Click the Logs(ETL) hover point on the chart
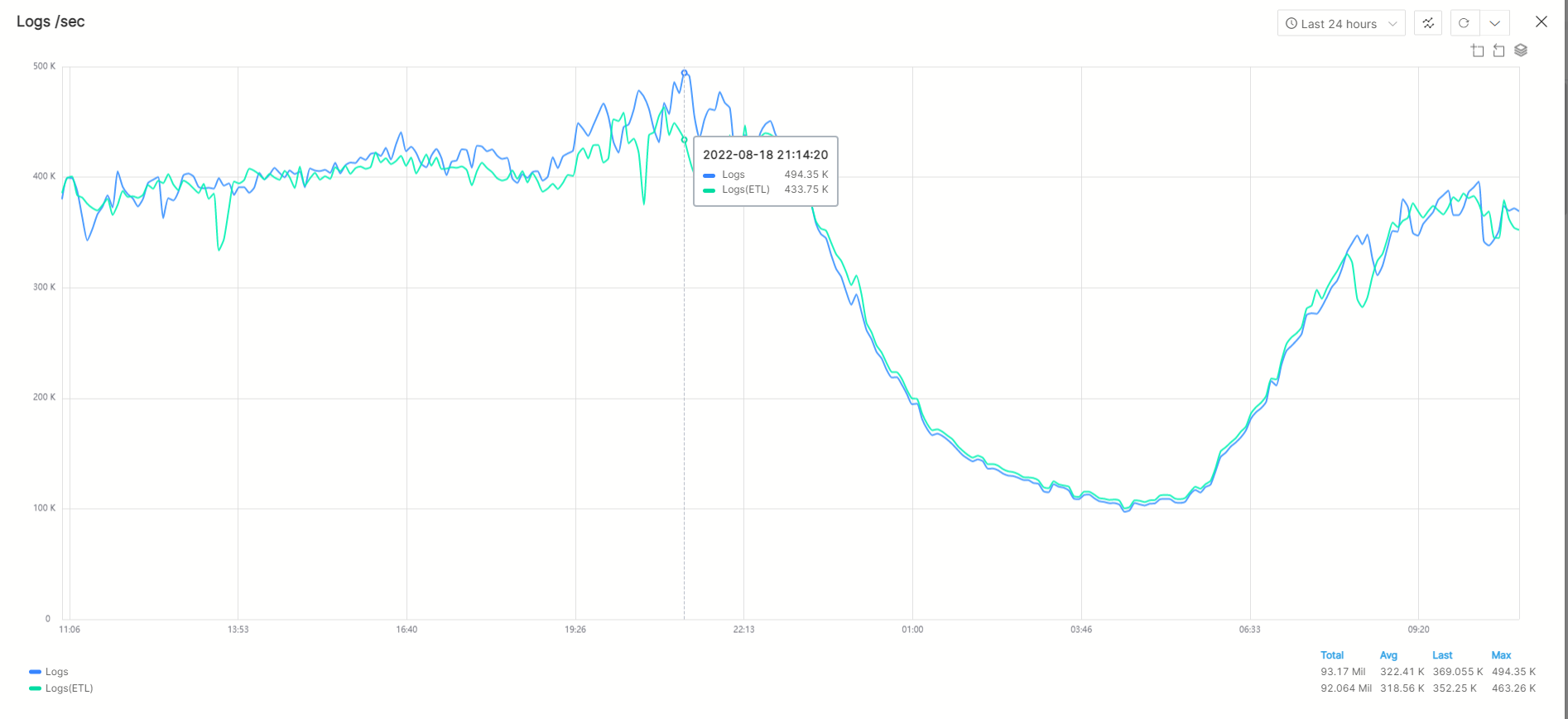This screenshot has height=719, width=1568. [684, 140]
